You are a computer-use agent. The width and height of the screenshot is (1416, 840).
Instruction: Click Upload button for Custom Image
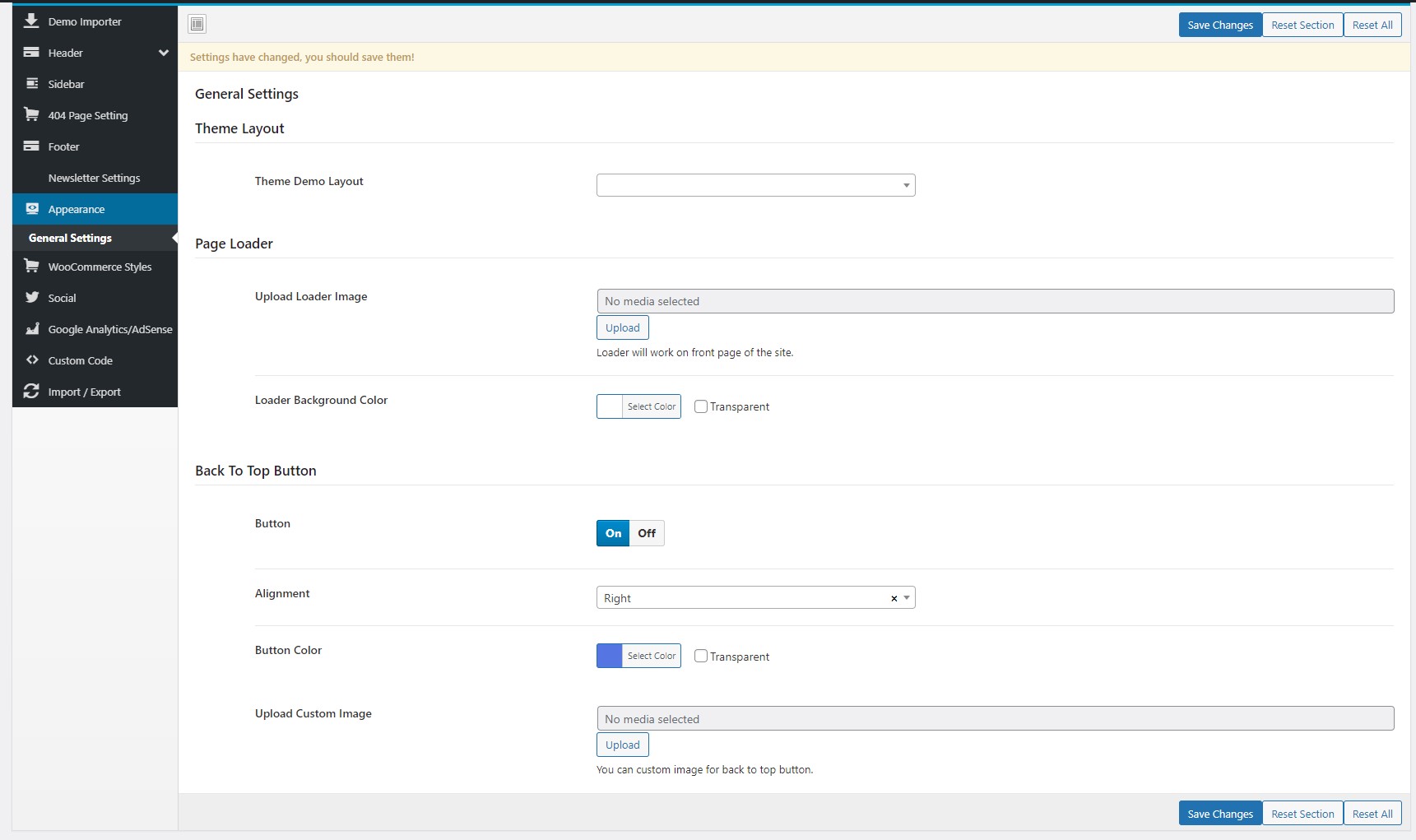point(623,745)
